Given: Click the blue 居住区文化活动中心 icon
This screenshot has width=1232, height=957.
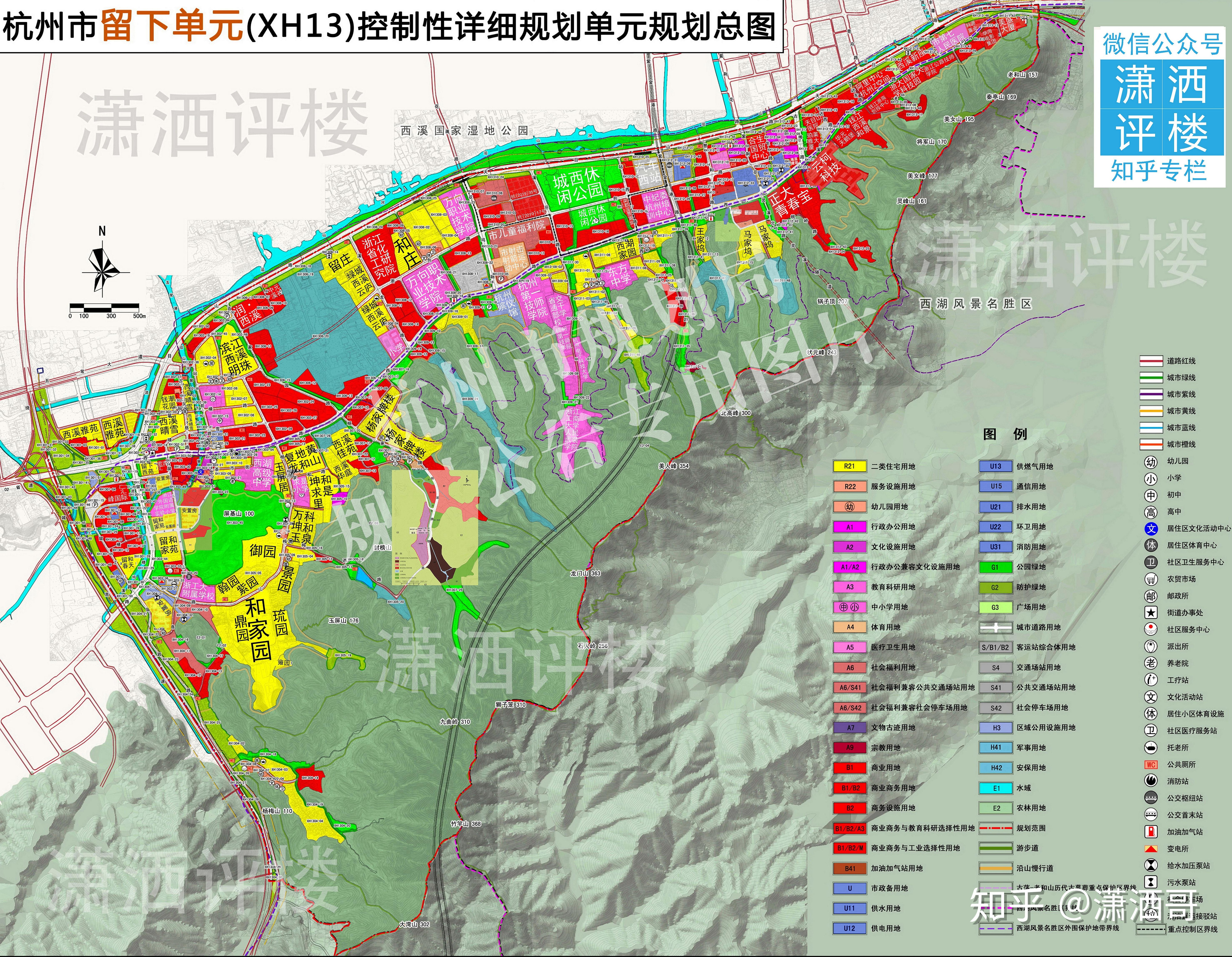Looking at the screenshot, I should [1151, 529].
